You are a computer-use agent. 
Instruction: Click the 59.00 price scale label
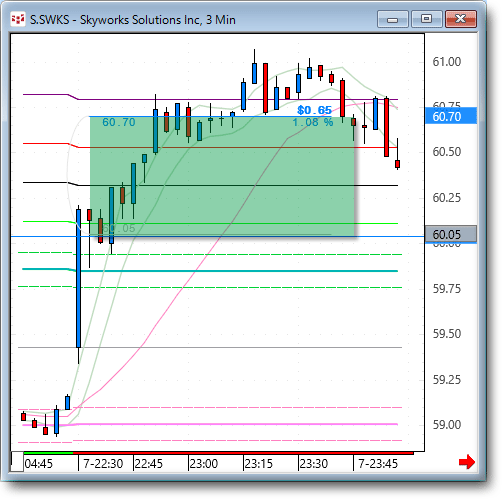pyautogui.click(x=447, y=425)
